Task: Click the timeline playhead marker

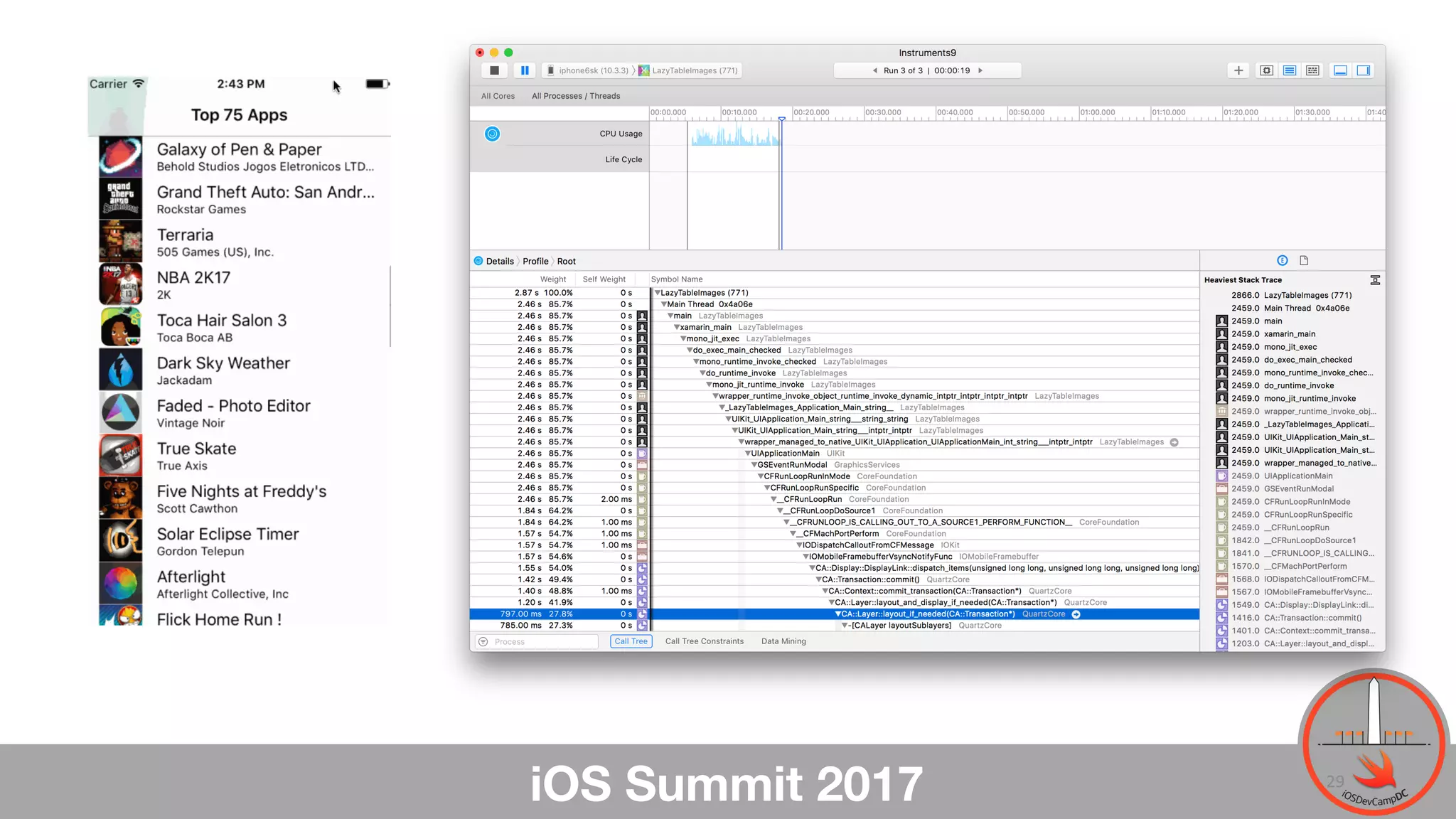Action: pos(781,119)
